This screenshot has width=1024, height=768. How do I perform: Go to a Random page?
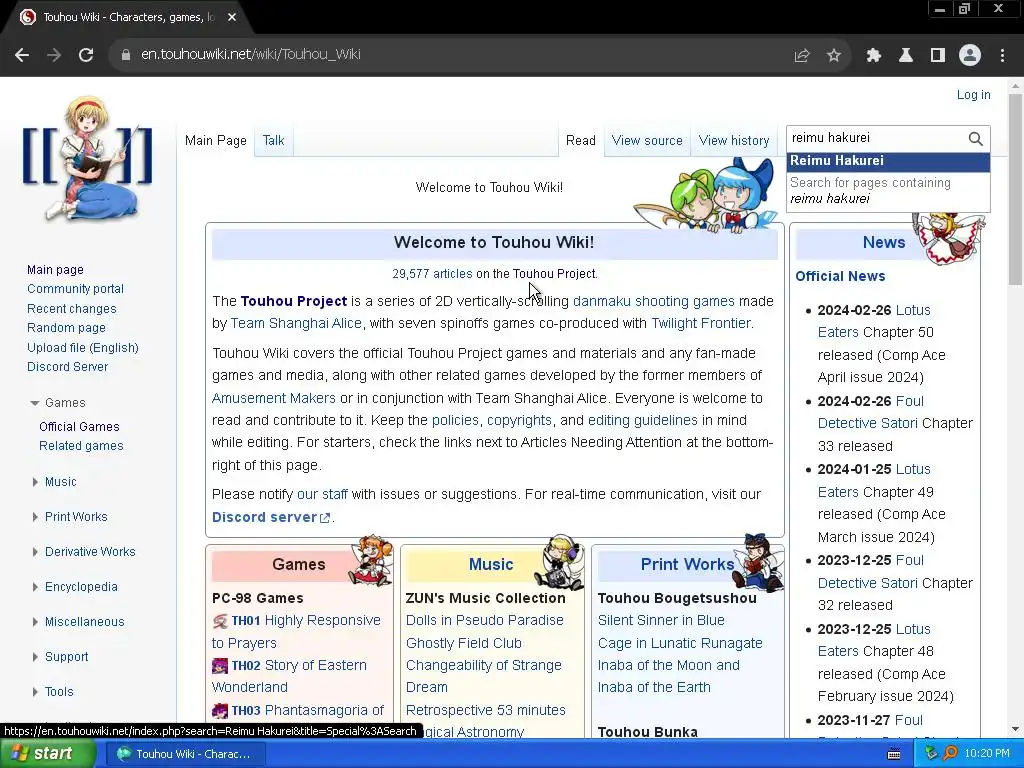[66, 328]
